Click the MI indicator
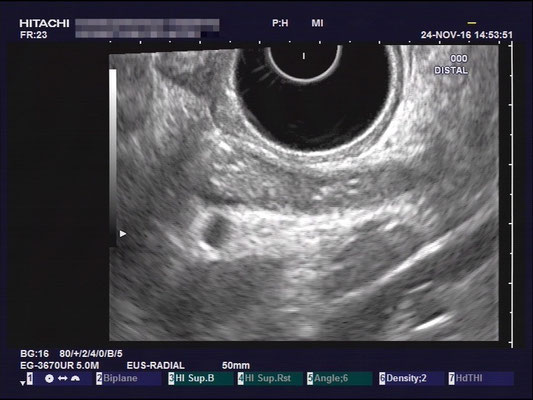 317,23
